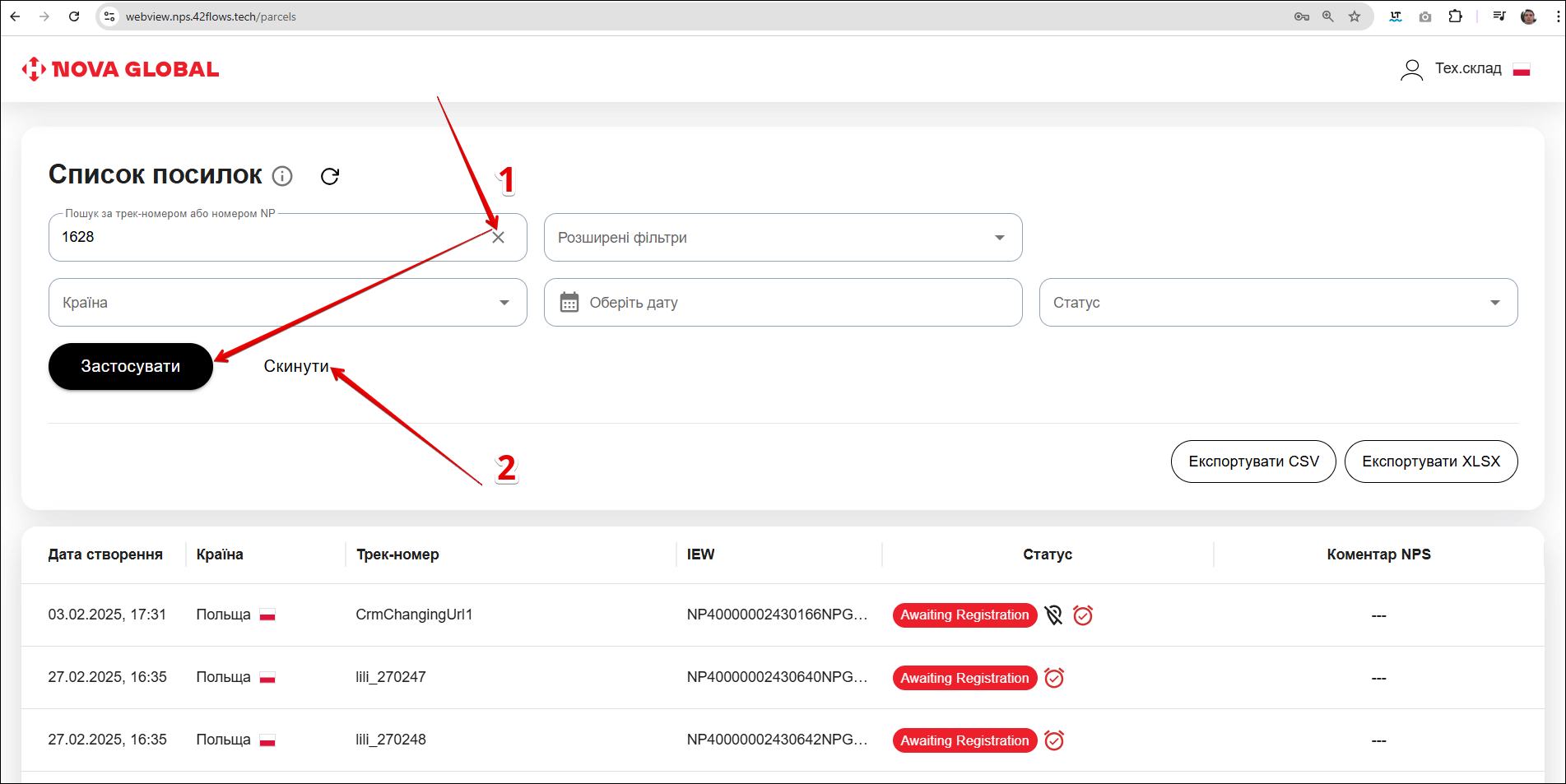Open the Країна dropdown
1566x784 pixels.
[287, 303]
